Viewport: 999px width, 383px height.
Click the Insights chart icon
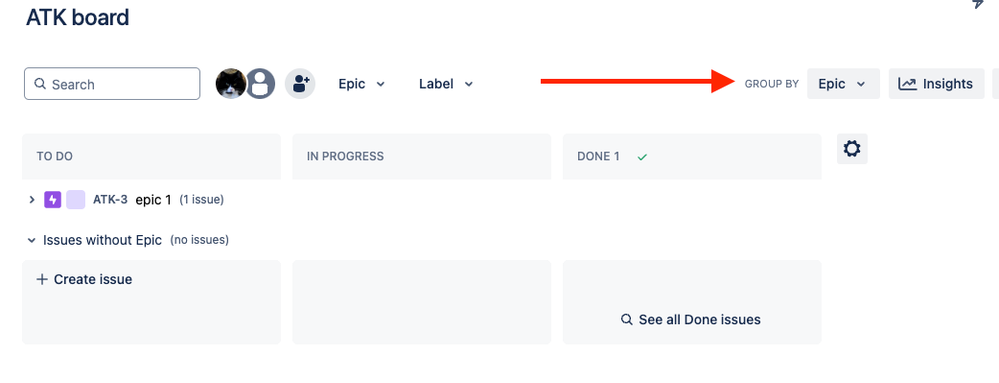(x=907, y=83)
